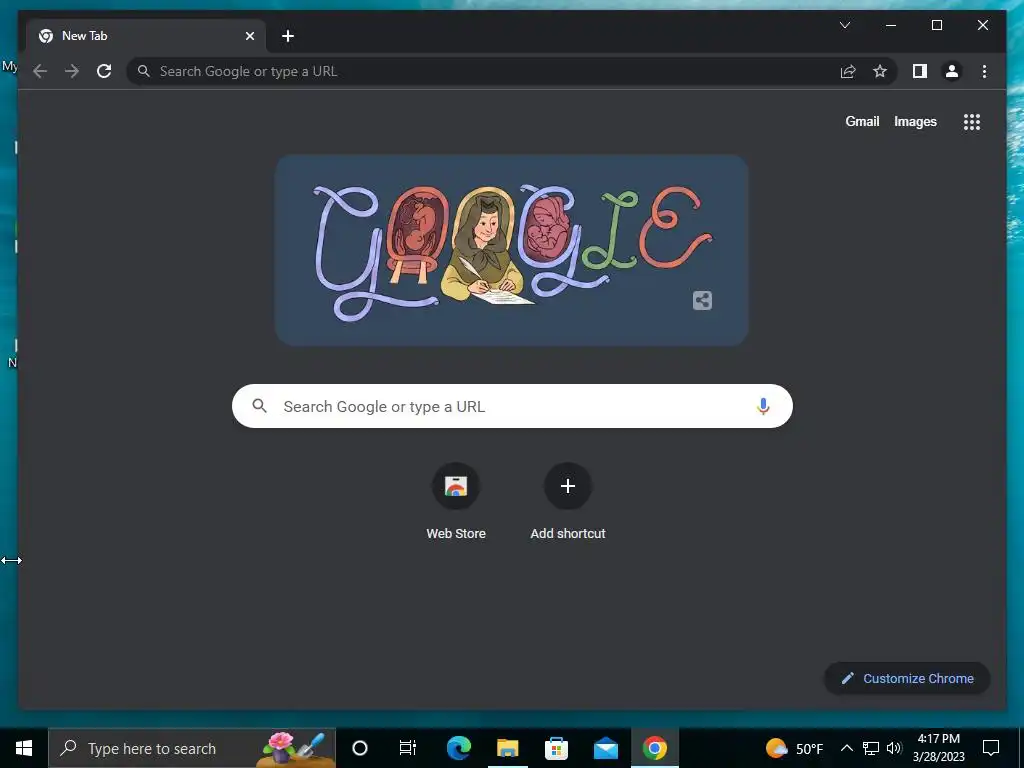Open the weather 50°F widget

[794, 748]
